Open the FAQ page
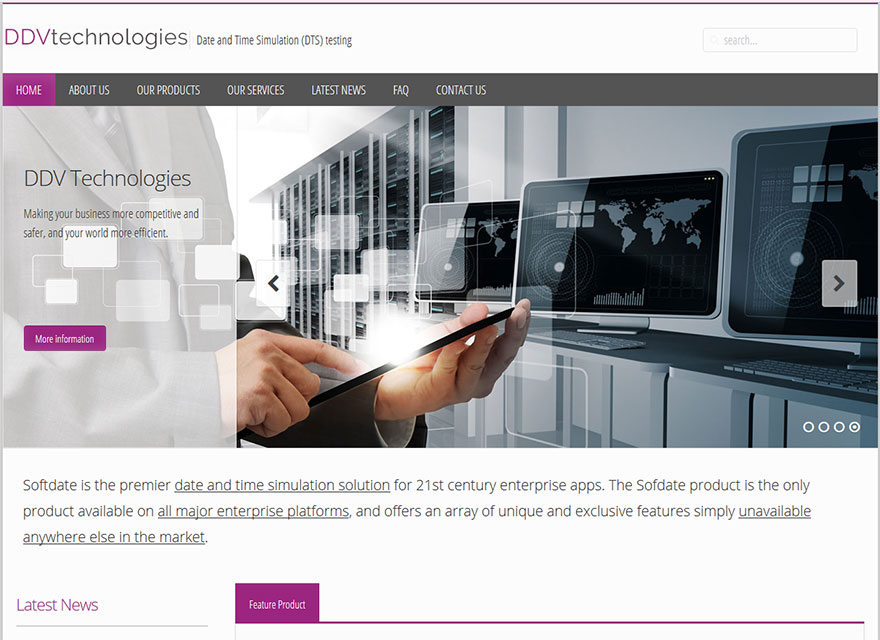Viewport: 880px width, 640px height. [401, 90]
